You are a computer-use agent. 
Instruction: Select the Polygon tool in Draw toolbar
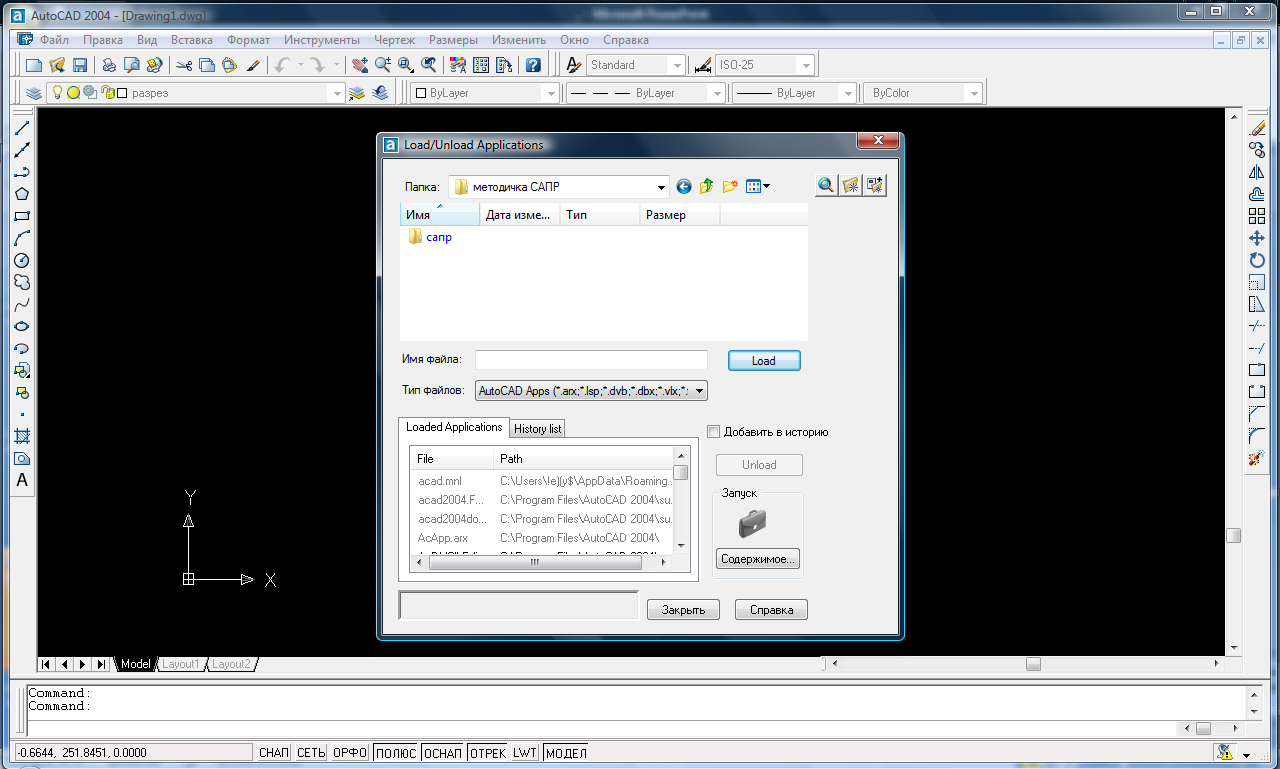coord(22,194)
